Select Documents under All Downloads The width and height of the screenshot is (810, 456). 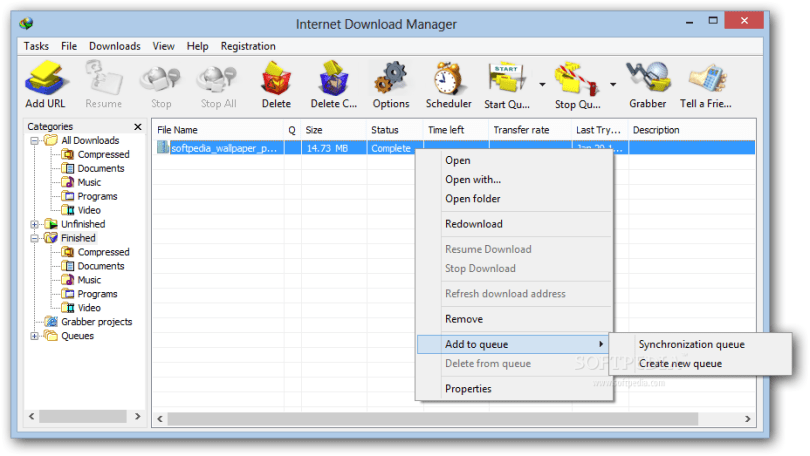point(101,168)
